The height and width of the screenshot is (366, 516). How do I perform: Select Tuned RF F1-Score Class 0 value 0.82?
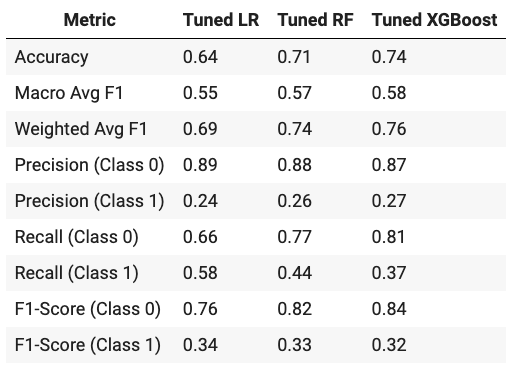(x=295, y=309)
